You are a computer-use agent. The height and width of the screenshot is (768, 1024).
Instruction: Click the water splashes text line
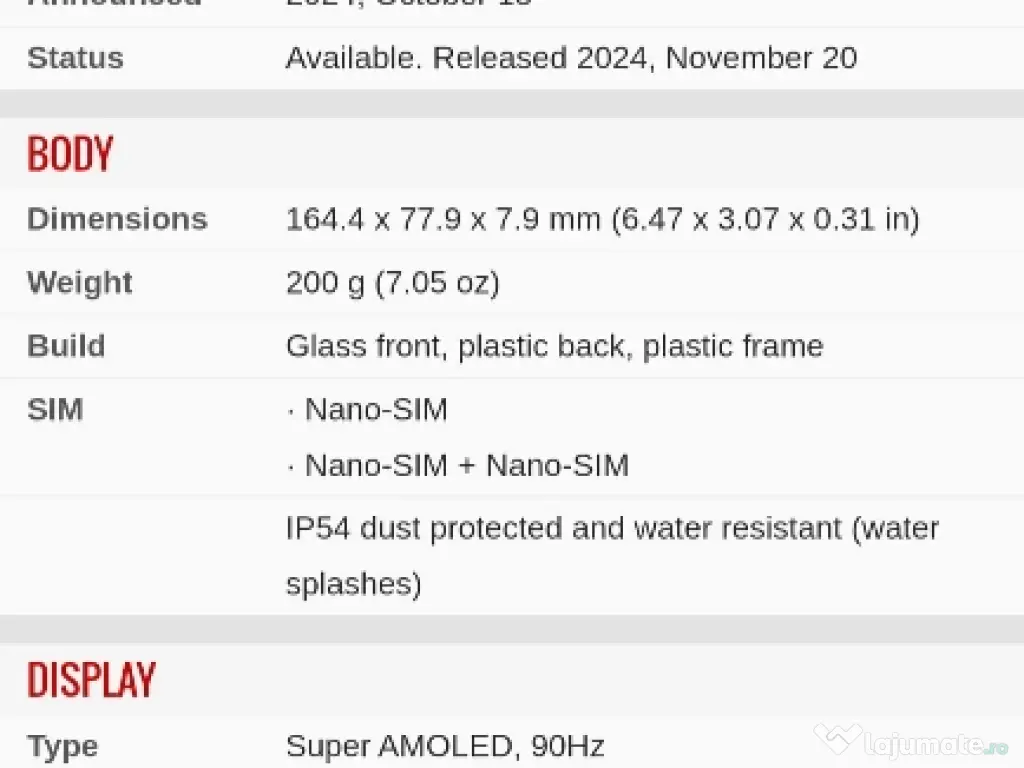point(354,584)
